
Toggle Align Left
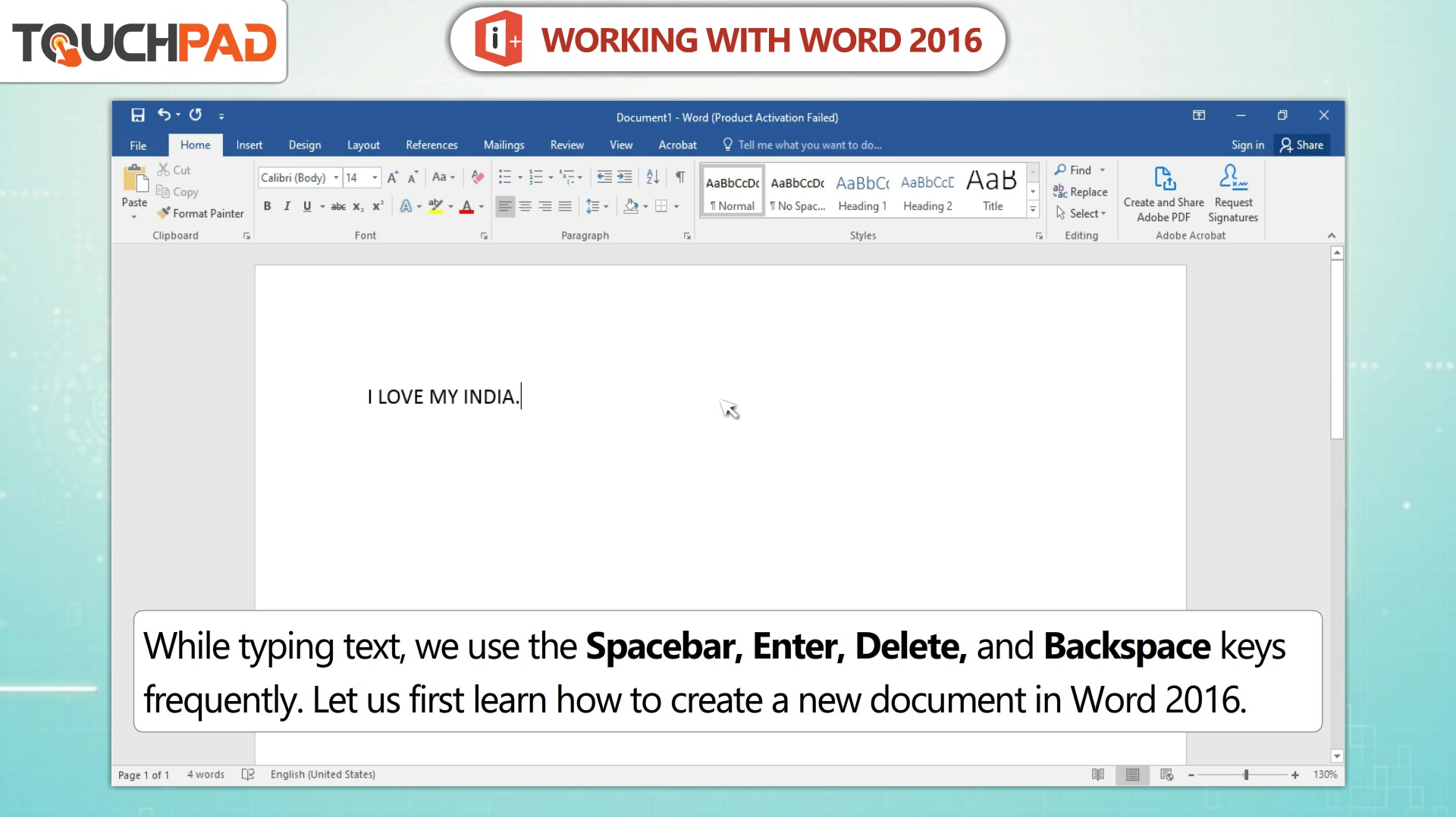point(505,206)
